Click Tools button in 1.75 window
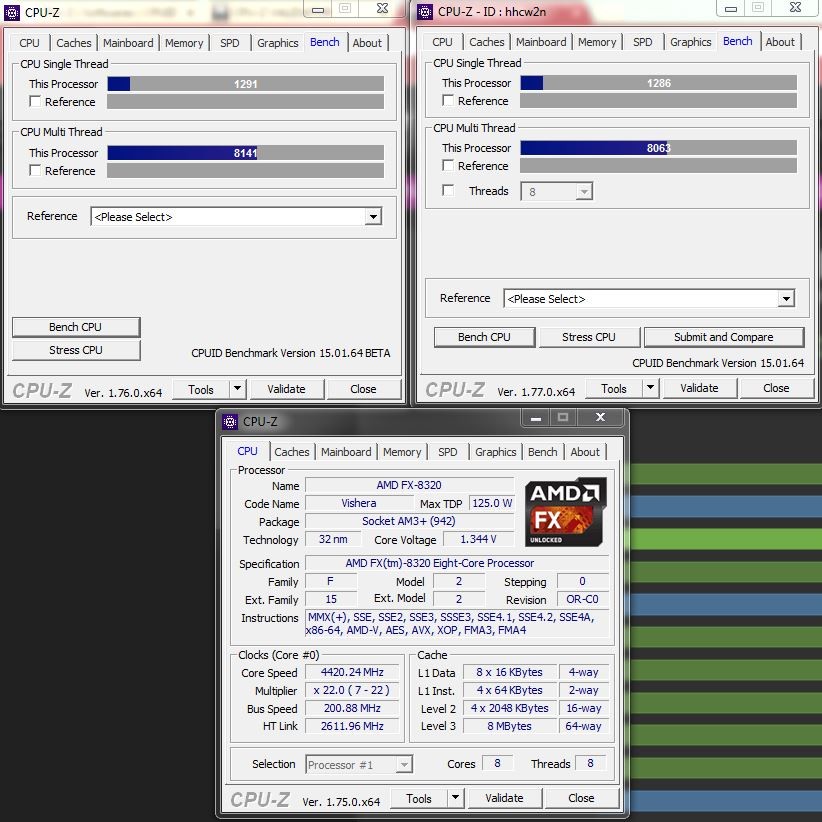 click(x=419, y=798)
